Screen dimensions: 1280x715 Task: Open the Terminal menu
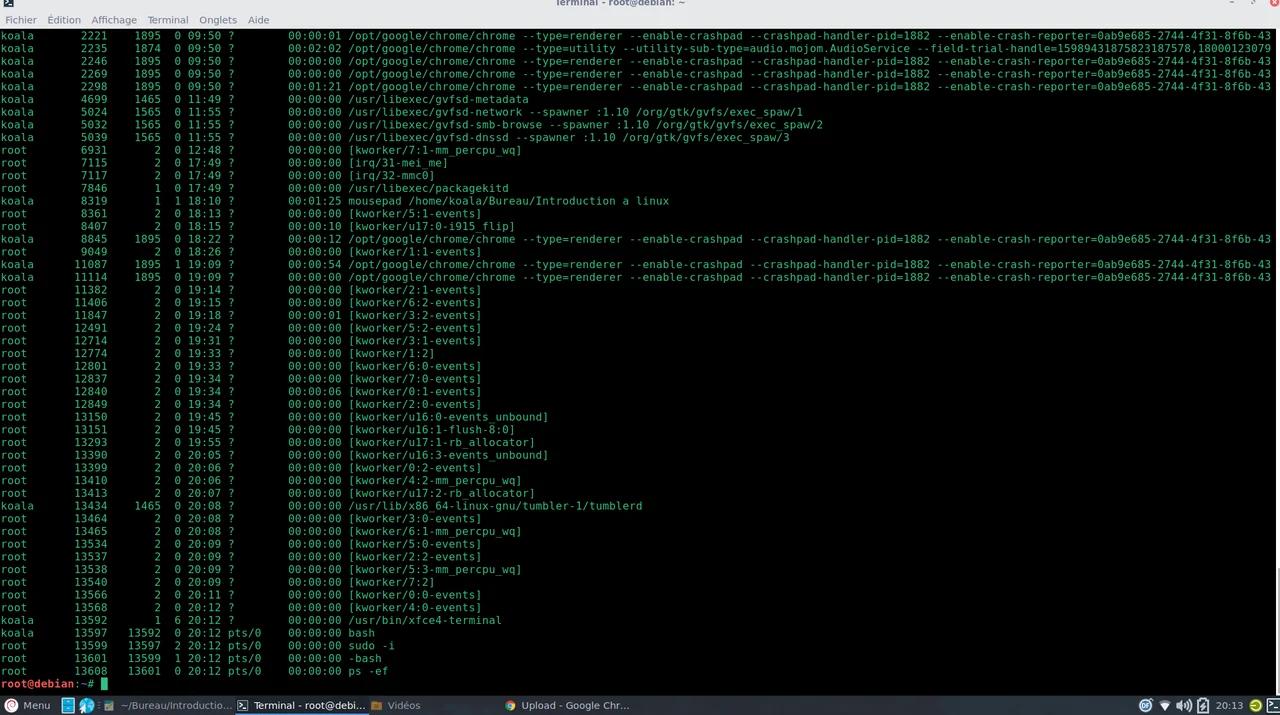(167, 19)
